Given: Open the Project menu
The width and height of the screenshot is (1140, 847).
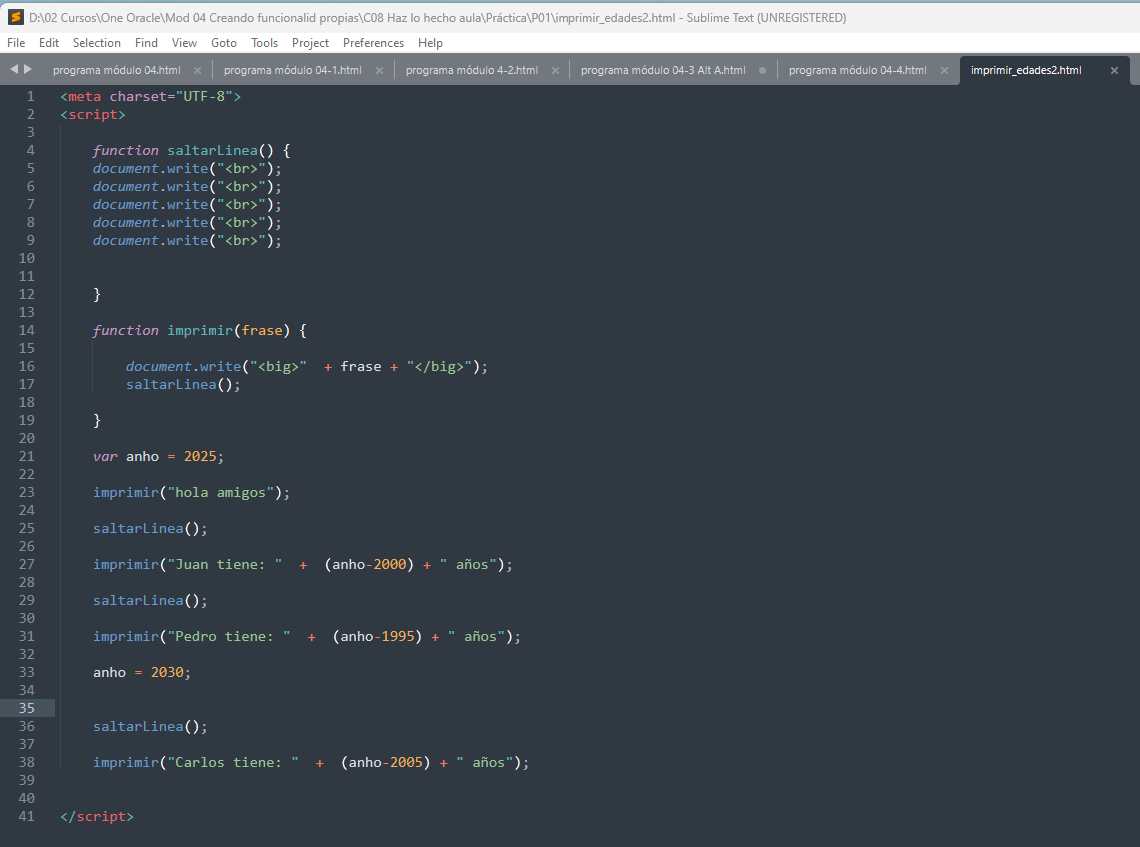Looking at the screenshot, I should tap(310, 43).
